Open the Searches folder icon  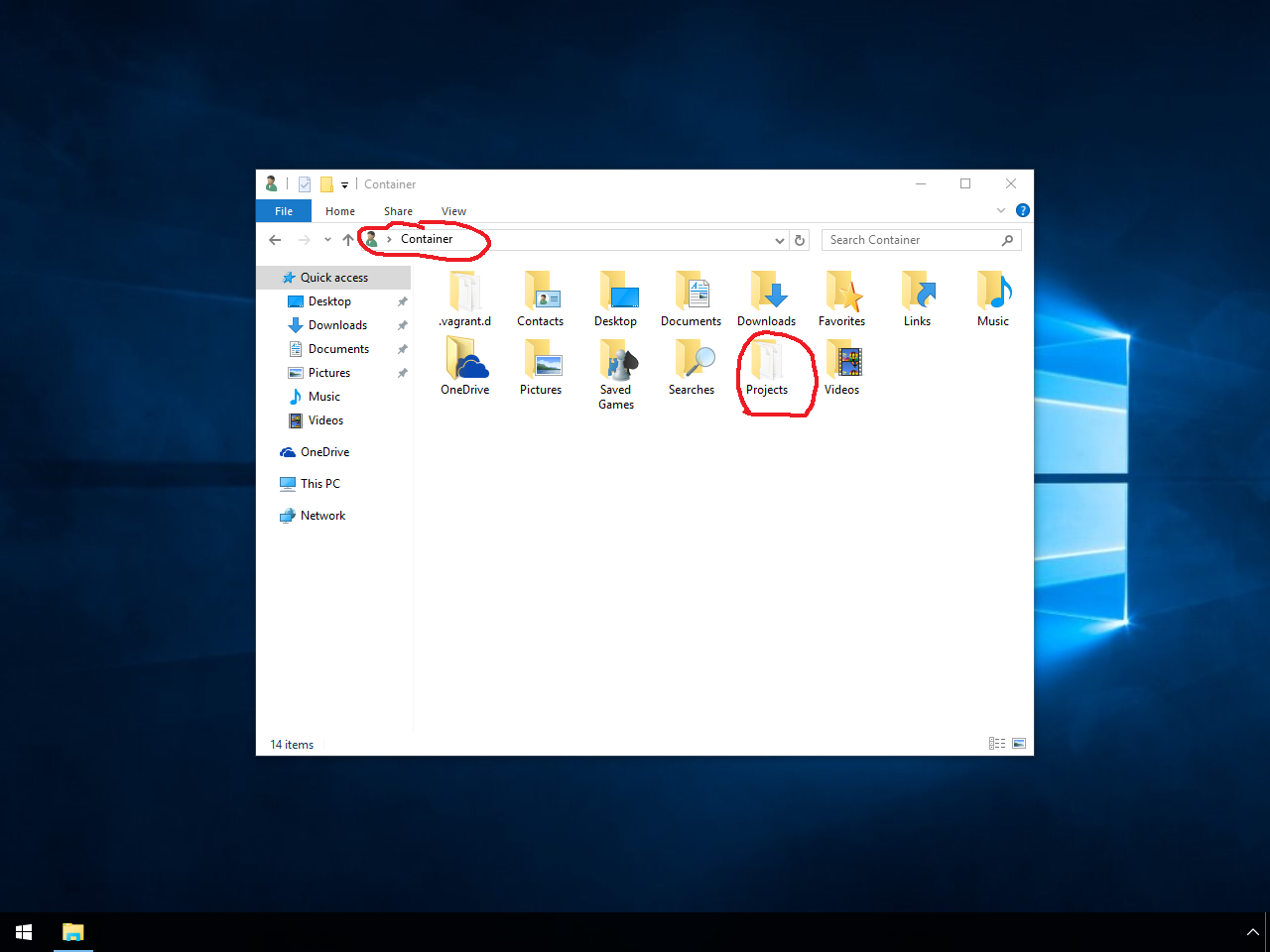point(692,361)
